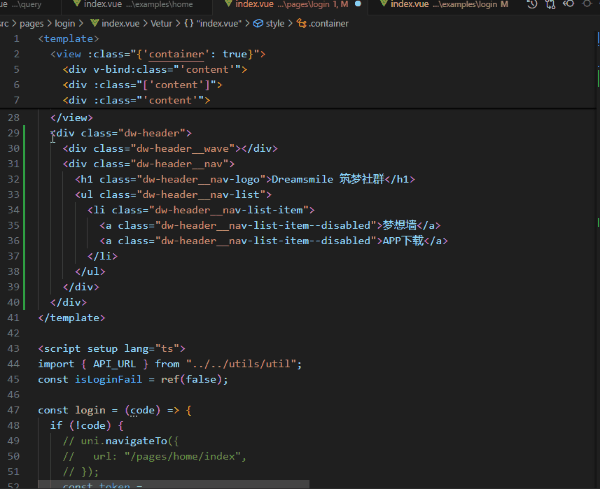The image size is (600, 489).
Task: Open 'pages' breadcrumb dropdown
Action: [31, 24]
